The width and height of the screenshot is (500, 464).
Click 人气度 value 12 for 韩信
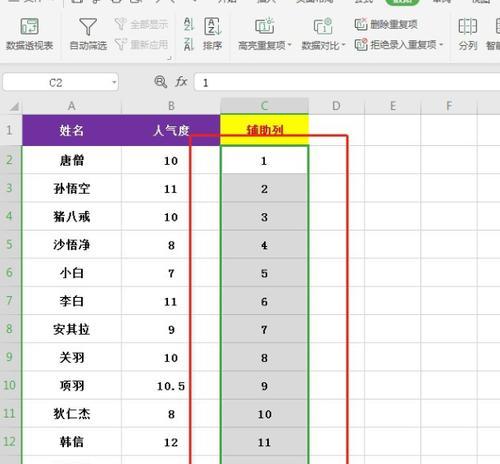click(171, 442)
